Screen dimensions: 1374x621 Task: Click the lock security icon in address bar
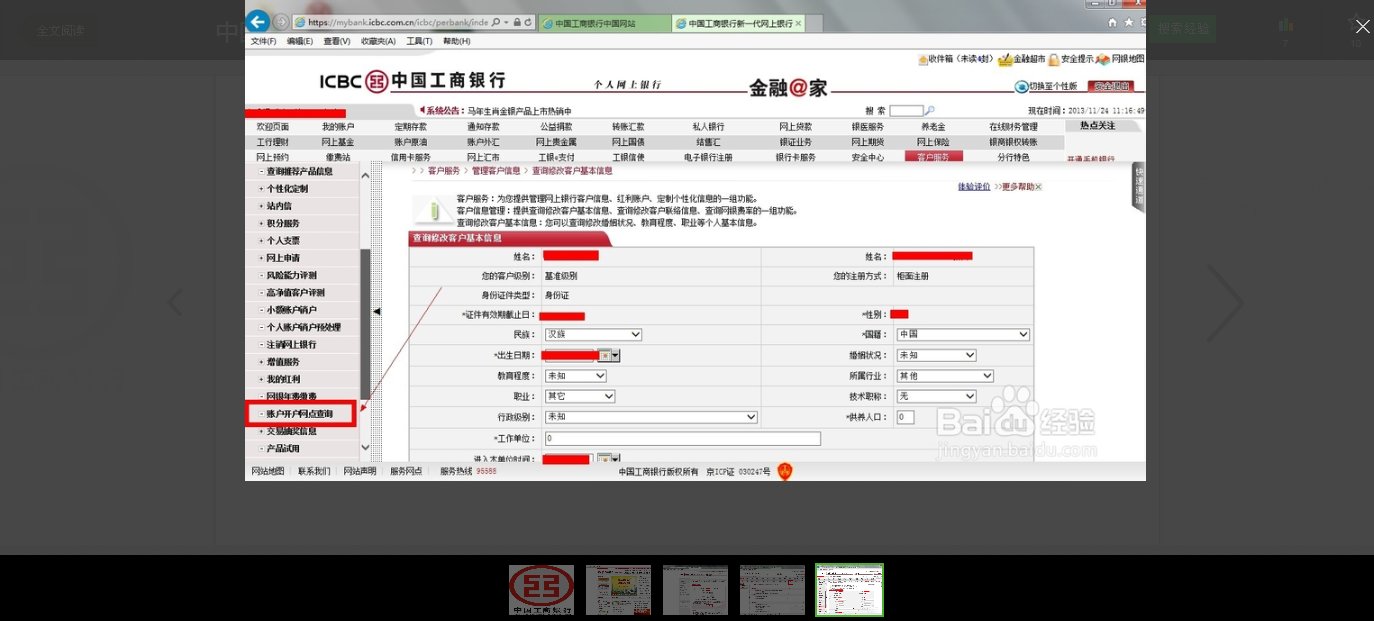pos(516,22)
